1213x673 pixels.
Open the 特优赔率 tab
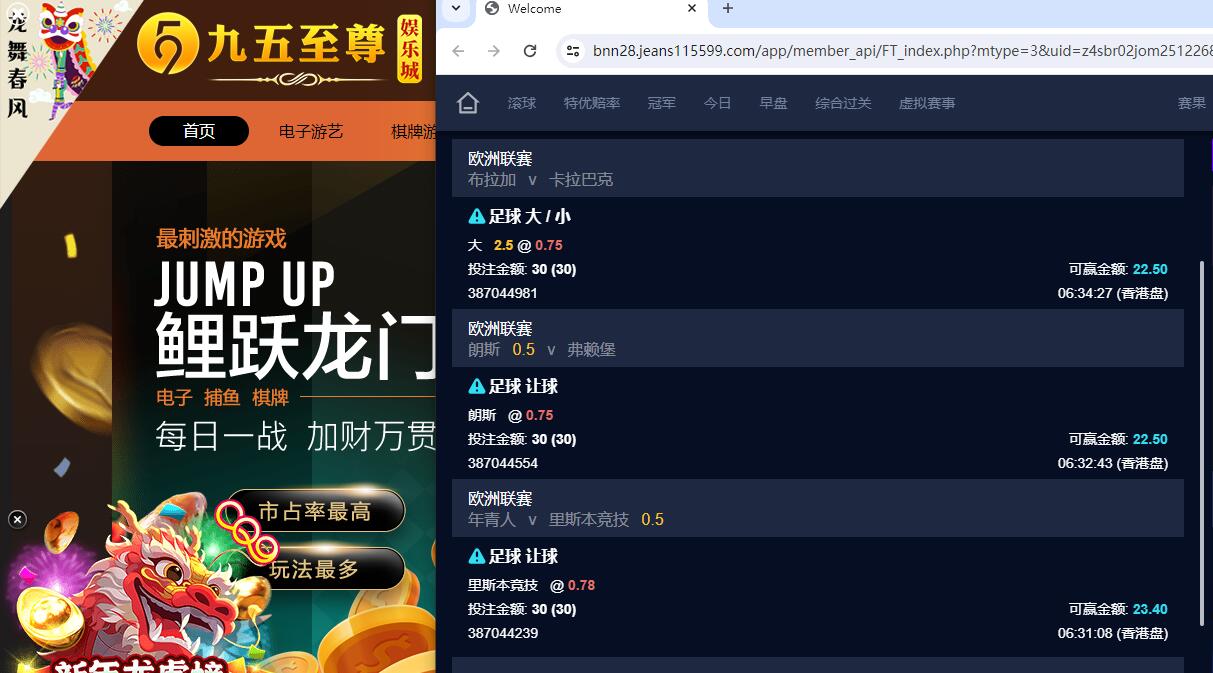click(592, 103)
